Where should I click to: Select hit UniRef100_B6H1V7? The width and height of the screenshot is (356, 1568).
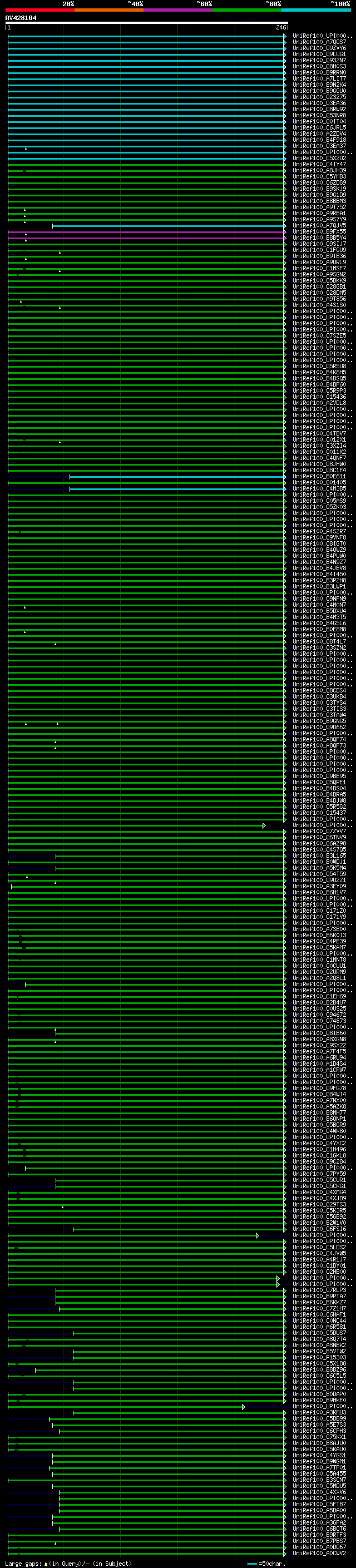point(319,892)
